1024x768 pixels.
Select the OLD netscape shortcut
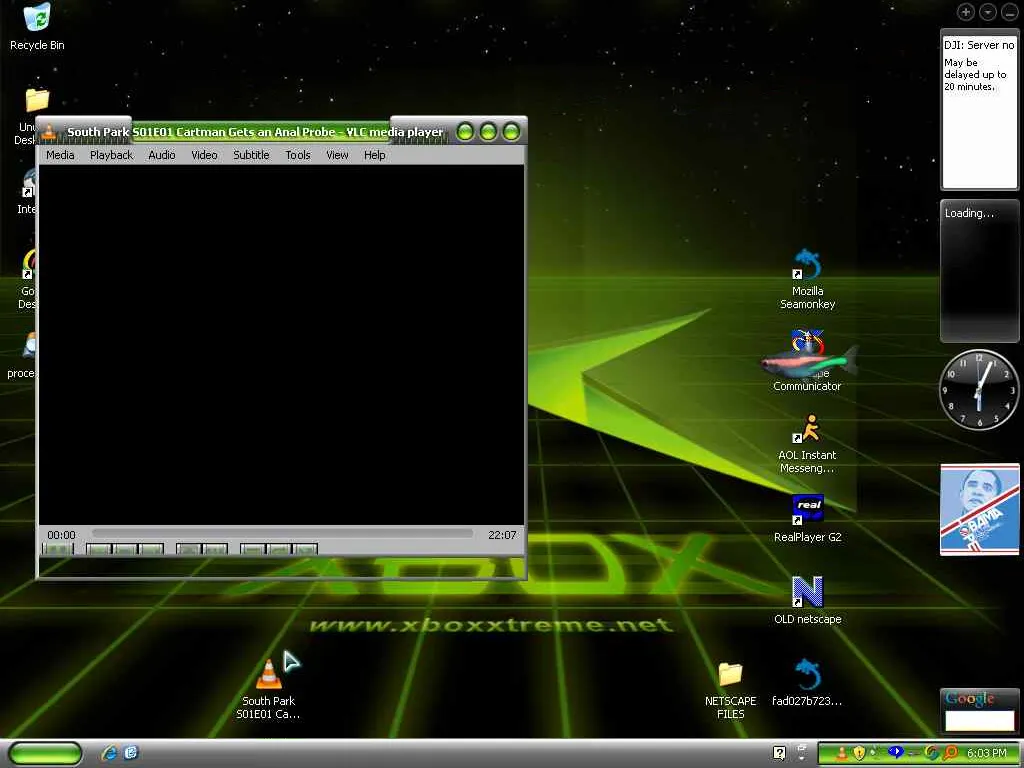point(807,600)
